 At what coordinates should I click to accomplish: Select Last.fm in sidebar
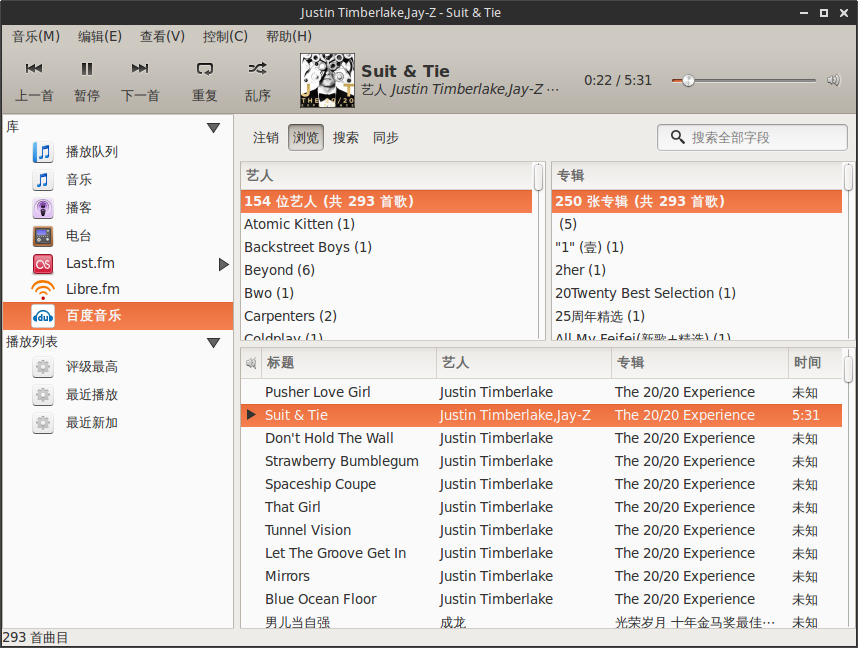pyautogui.click(x=117, y=264)
